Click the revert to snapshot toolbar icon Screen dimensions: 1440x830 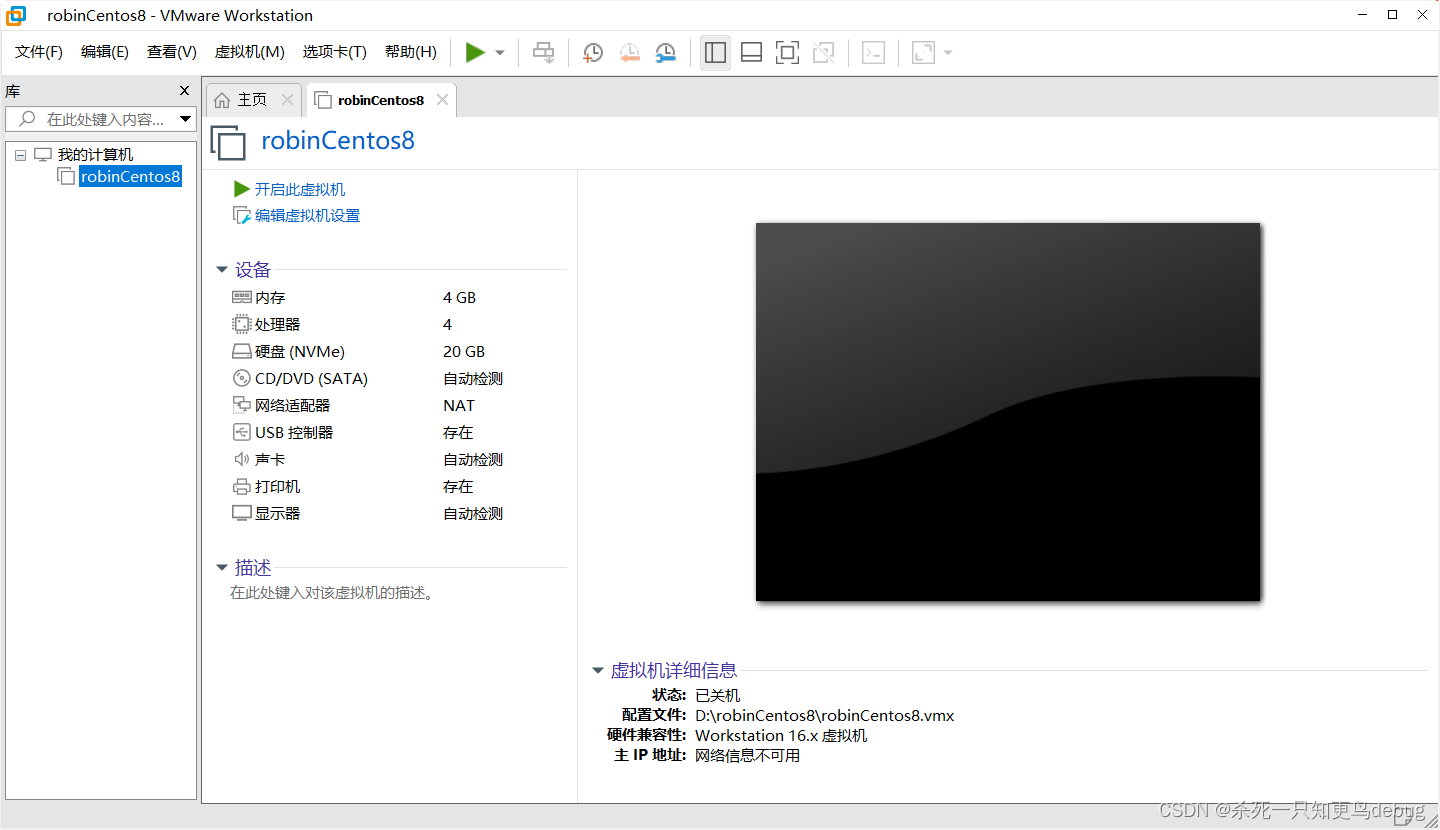click(629, 53)
